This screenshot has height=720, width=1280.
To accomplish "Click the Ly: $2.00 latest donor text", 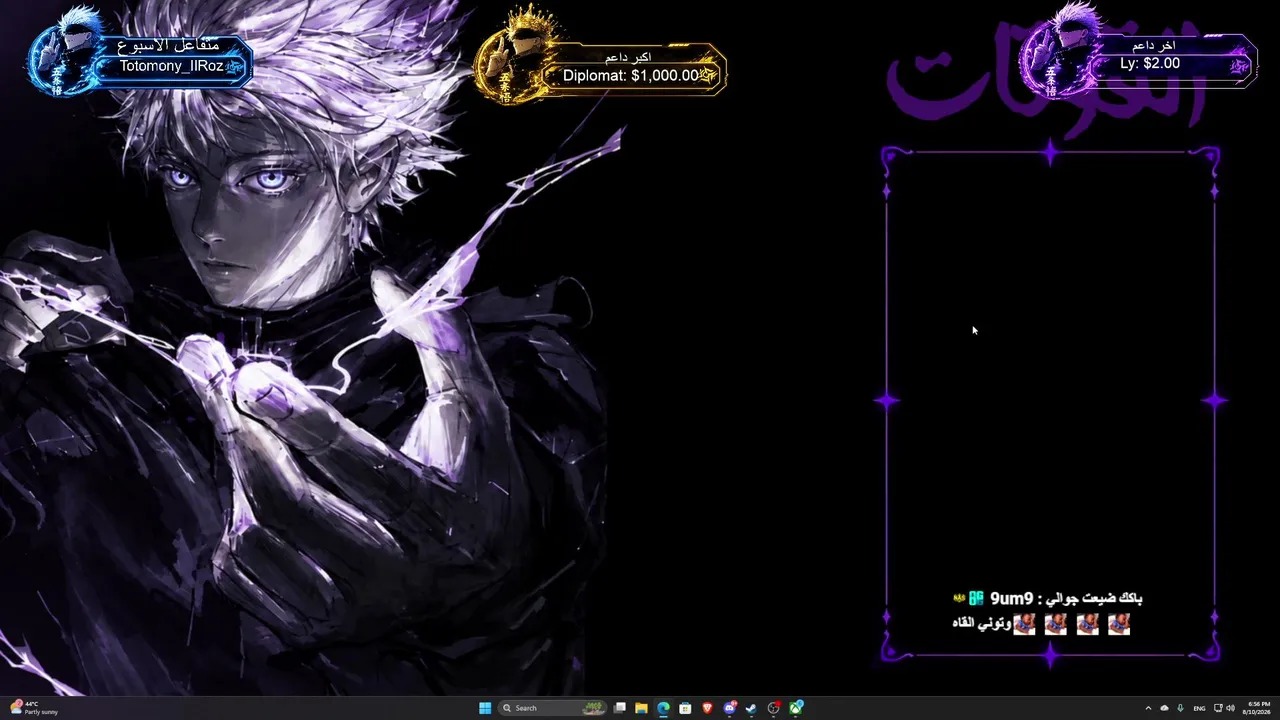I will tap(1150, 63).
